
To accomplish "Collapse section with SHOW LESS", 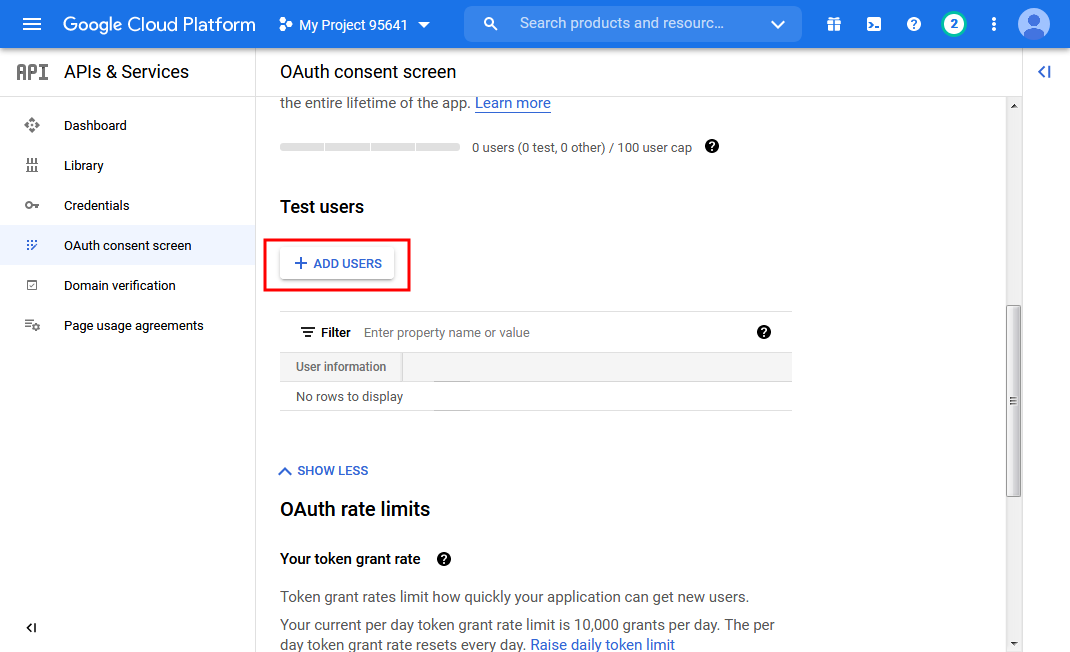I will [323, 471].
